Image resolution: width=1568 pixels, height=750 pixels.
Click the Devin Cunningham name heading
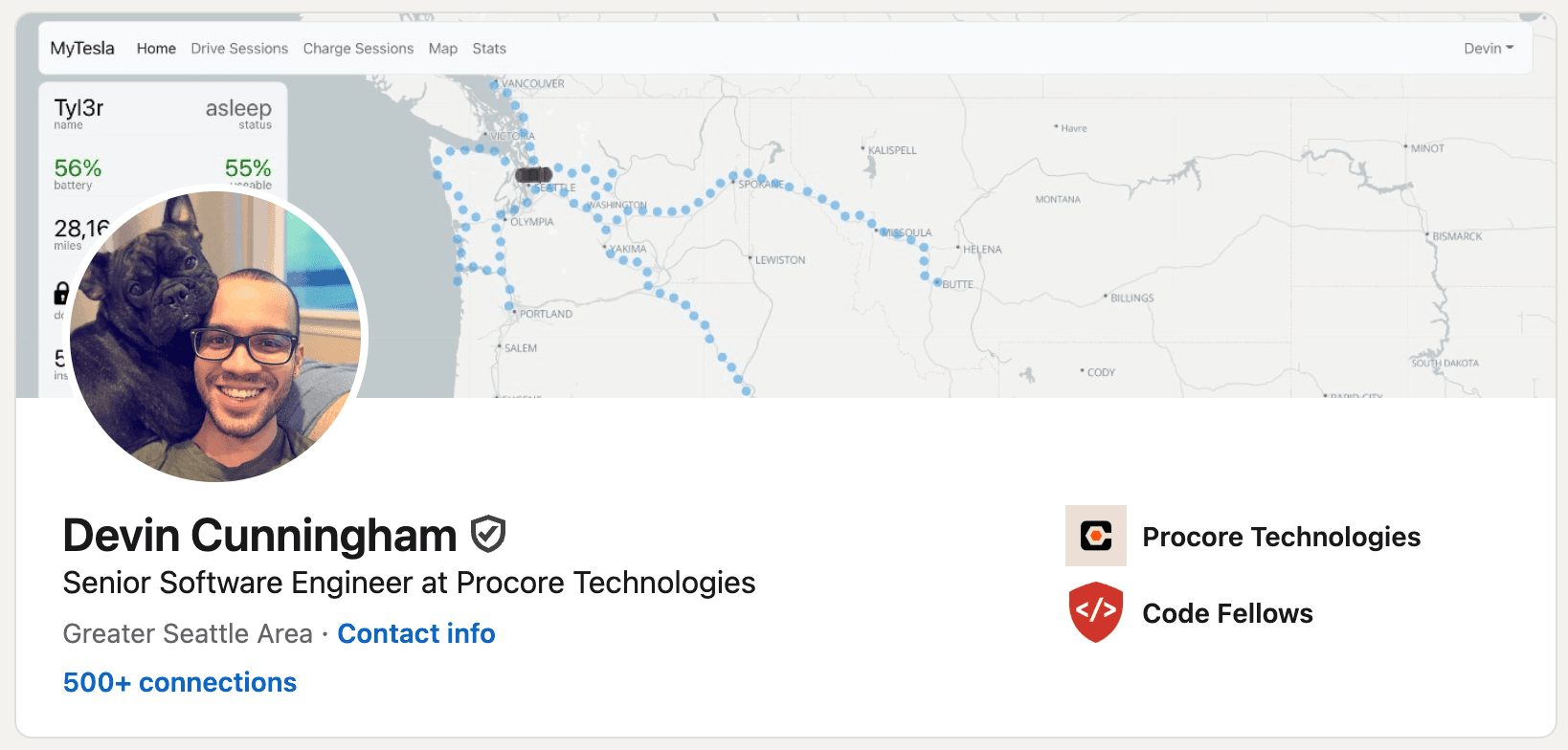[x=259, y=535]
